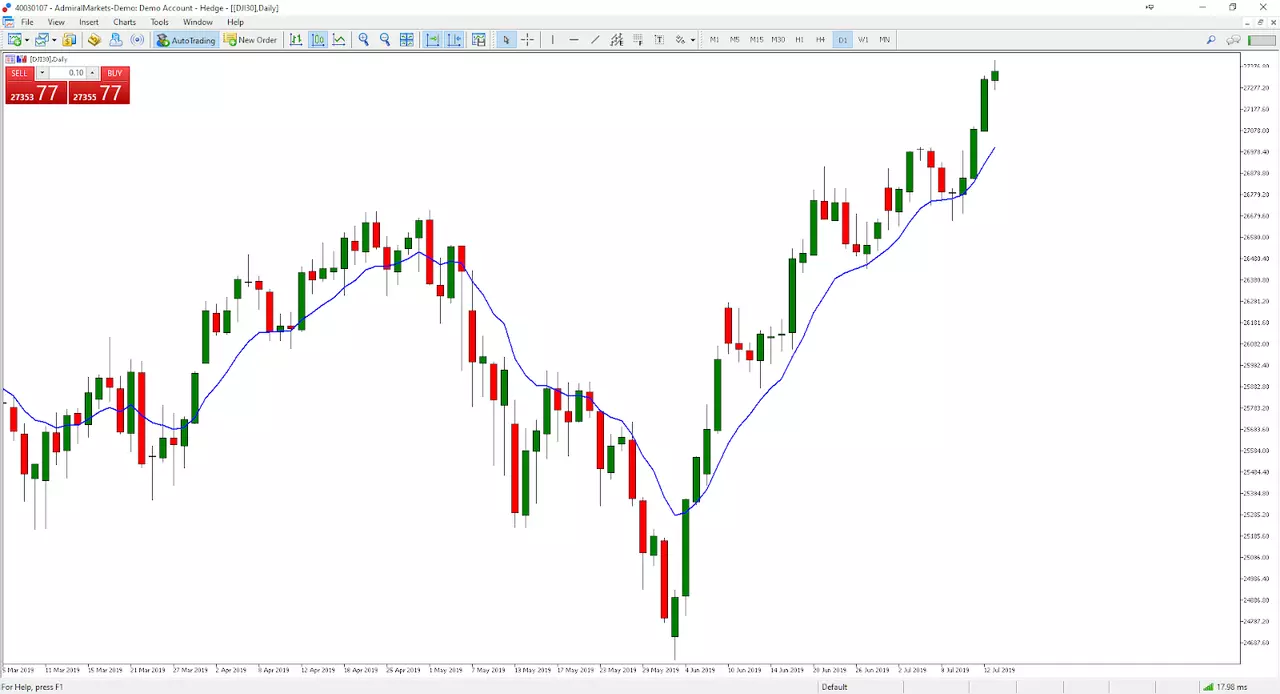Select the Equidistant Channel tool

click(x=616, y=40)
